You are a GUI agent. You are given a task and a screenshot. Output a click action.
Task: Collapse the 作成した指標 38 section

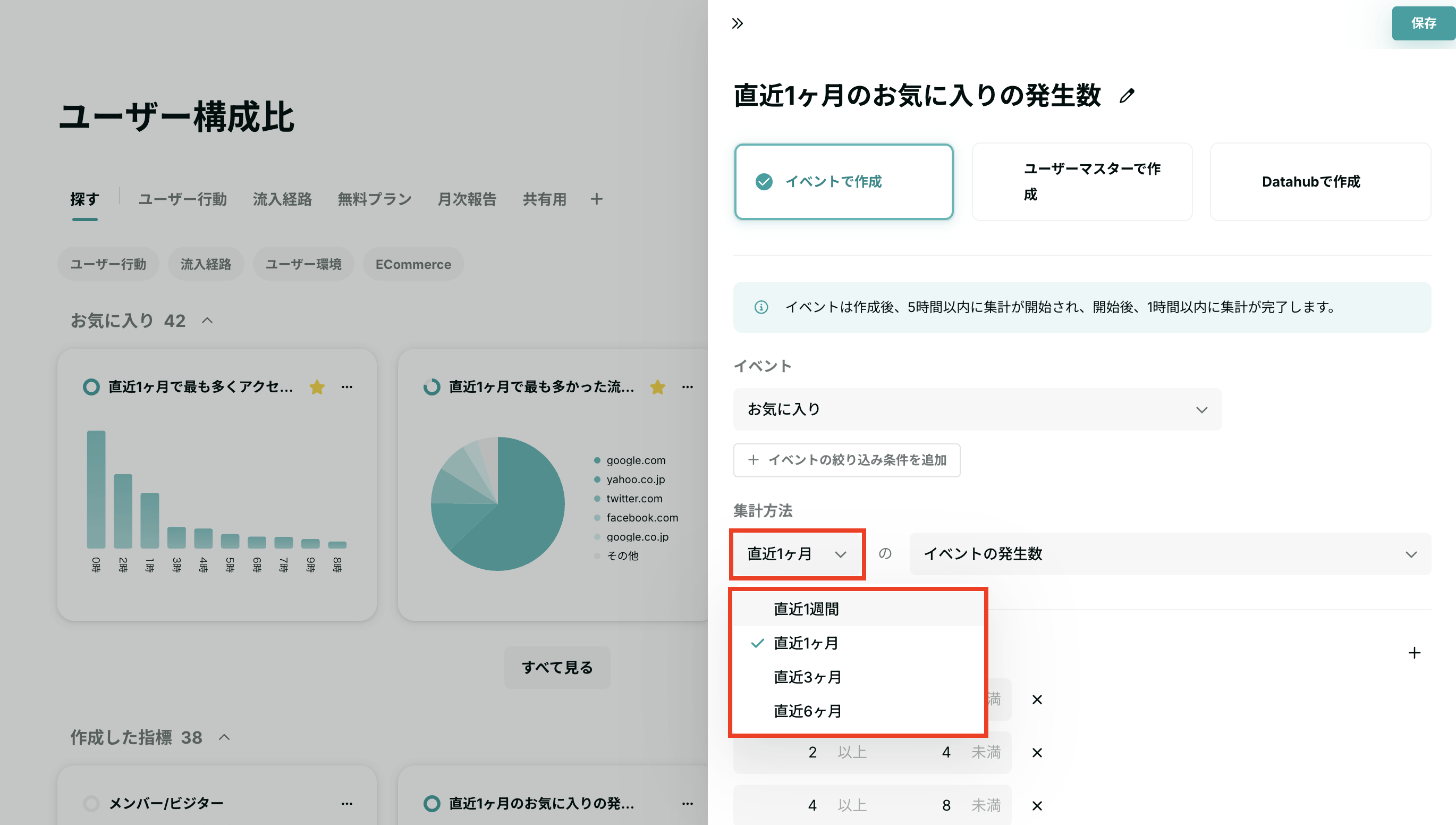coord(224,737)
